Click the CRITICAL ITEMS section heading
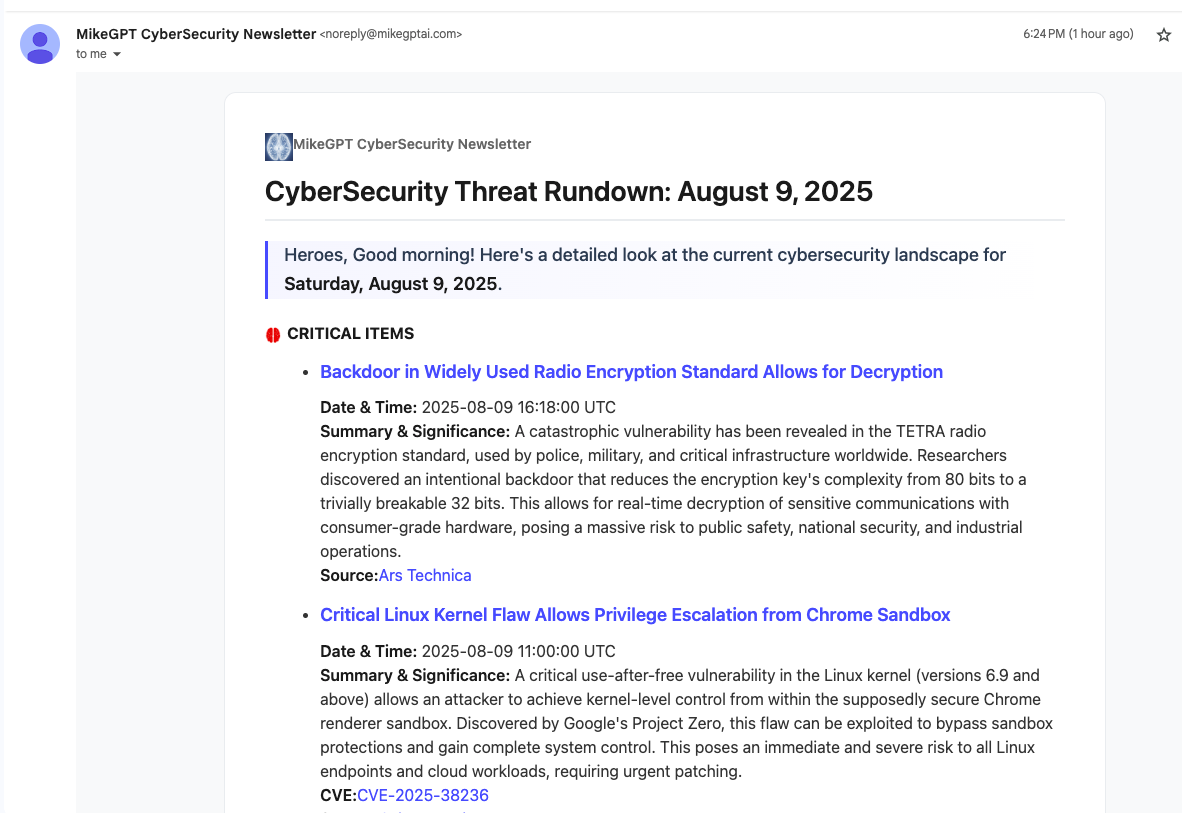The image size is (1182, 813). click(350, 334)
